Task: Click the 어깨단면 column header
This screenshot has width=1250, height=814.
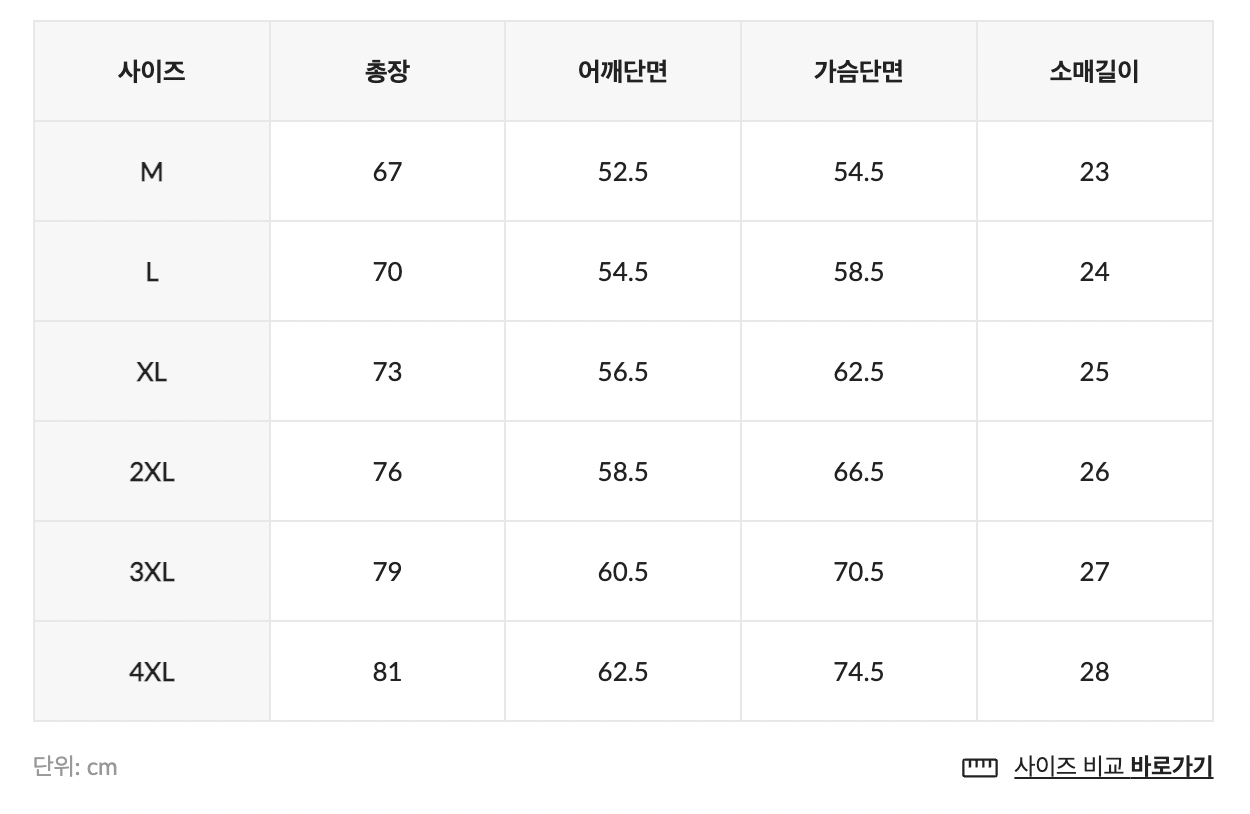Action: pos(622,72)
